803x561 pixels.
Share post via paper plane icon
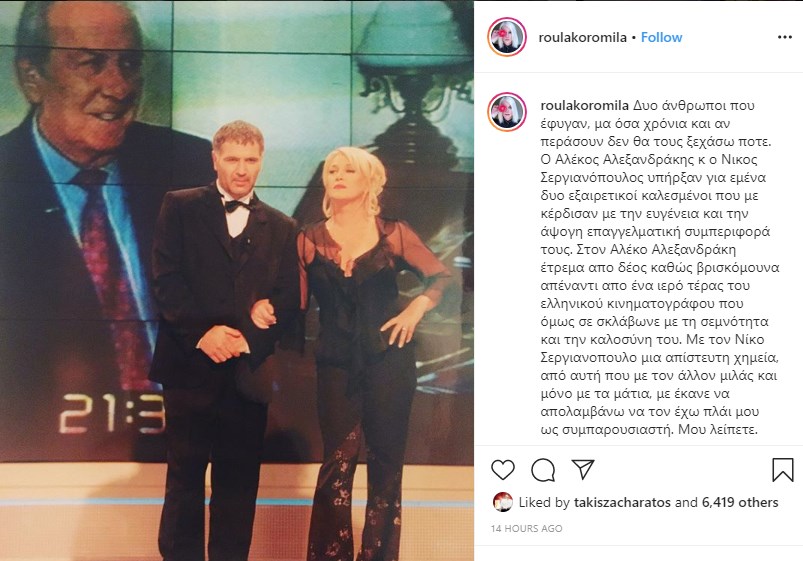tap(583, 469)
